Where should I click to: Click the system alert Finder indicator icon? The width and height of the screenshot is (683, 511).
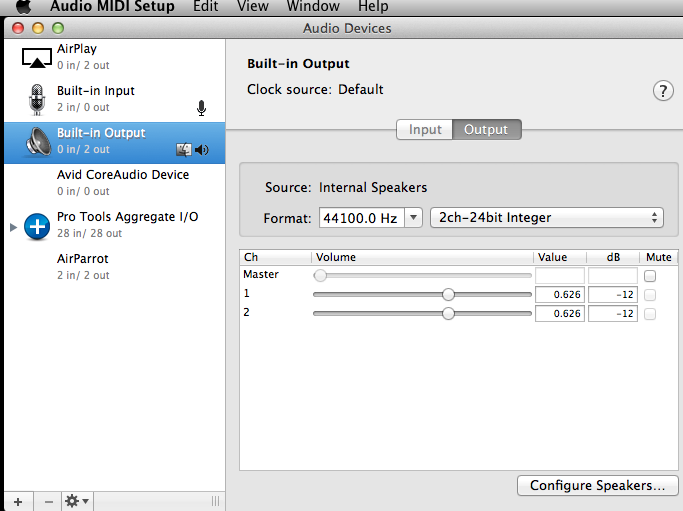[x=183, y=150]
